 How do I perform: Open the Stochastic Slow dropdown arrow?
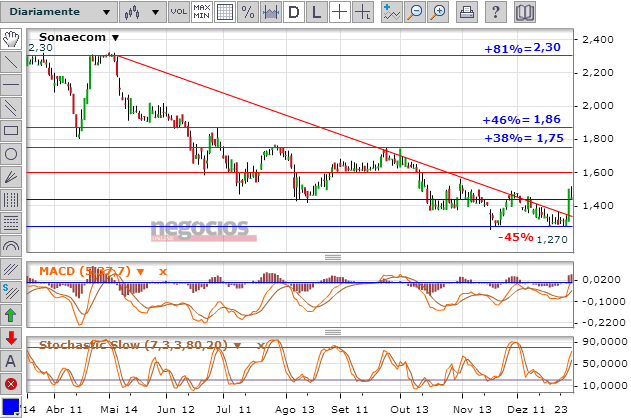coord(237,346)
